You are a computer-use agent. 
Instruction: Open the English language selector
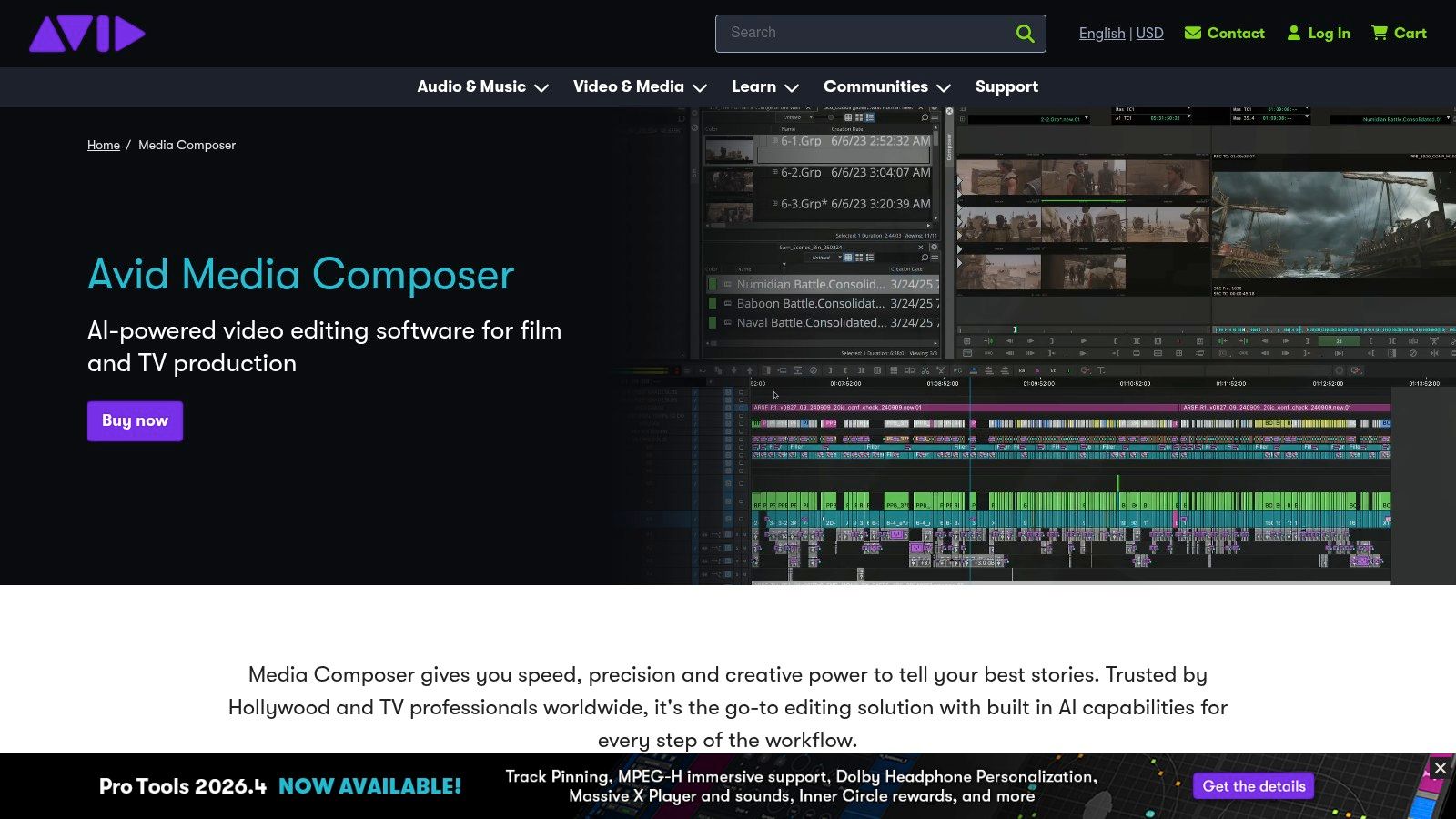click(x=1102, y=33)
